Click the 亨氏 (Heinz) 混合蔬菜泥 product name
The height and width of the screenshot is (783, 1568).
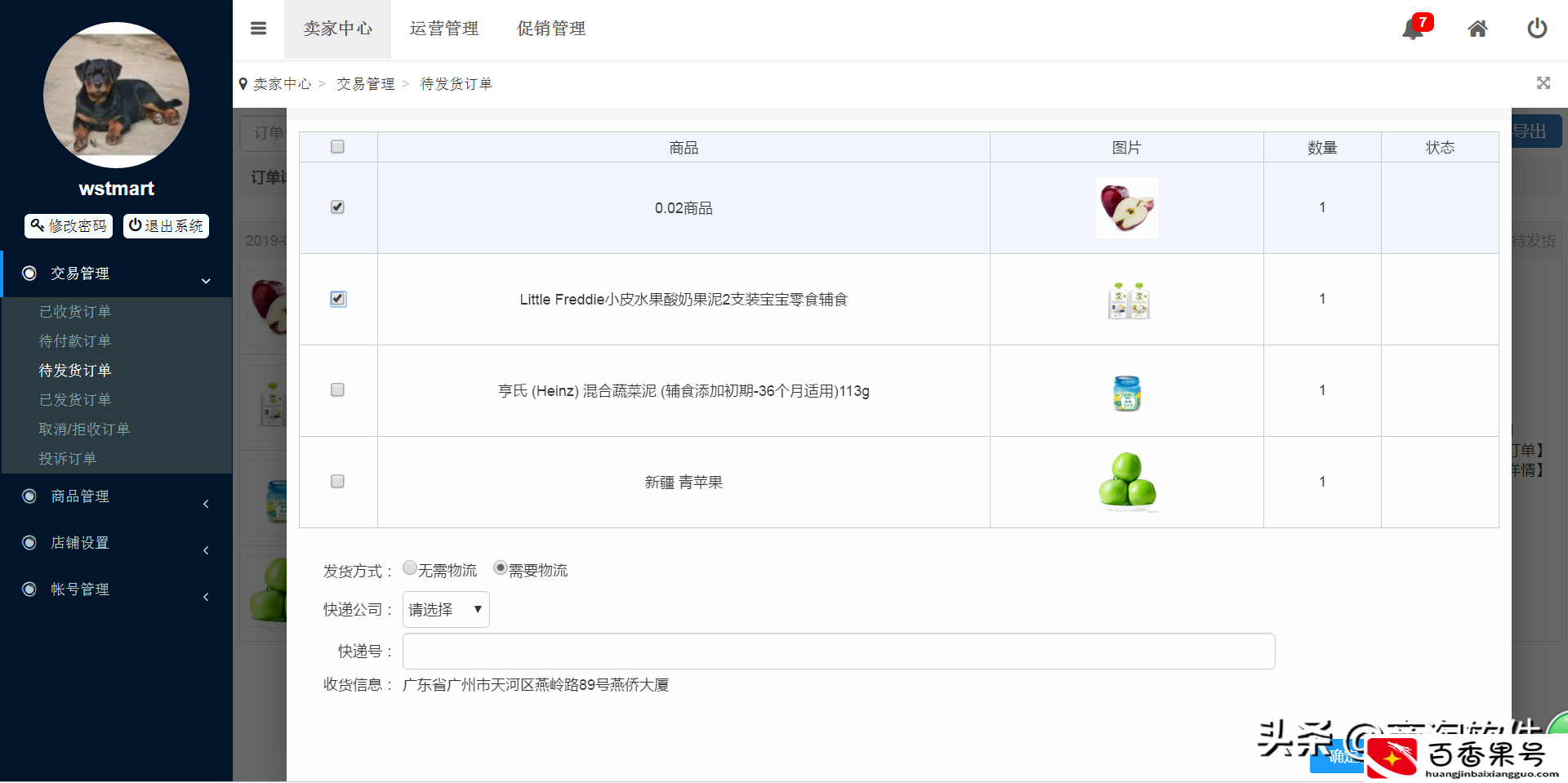click(684, 391)
